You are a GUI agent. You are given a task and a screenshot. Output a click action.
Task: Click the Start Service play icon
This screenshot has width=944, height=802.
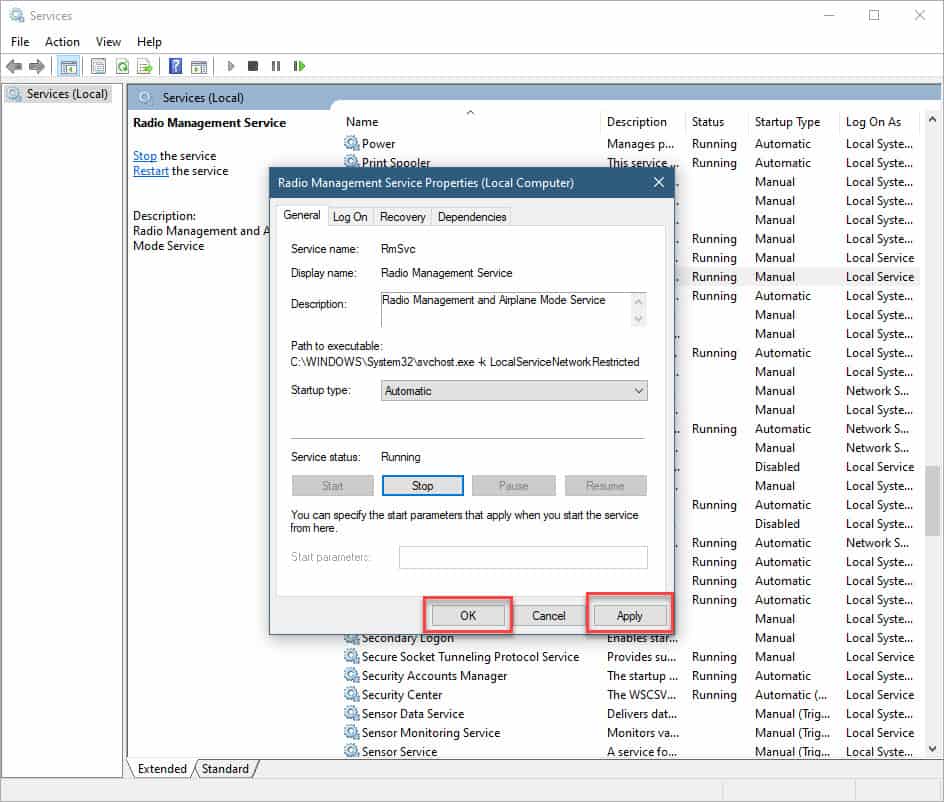[231, 66]
